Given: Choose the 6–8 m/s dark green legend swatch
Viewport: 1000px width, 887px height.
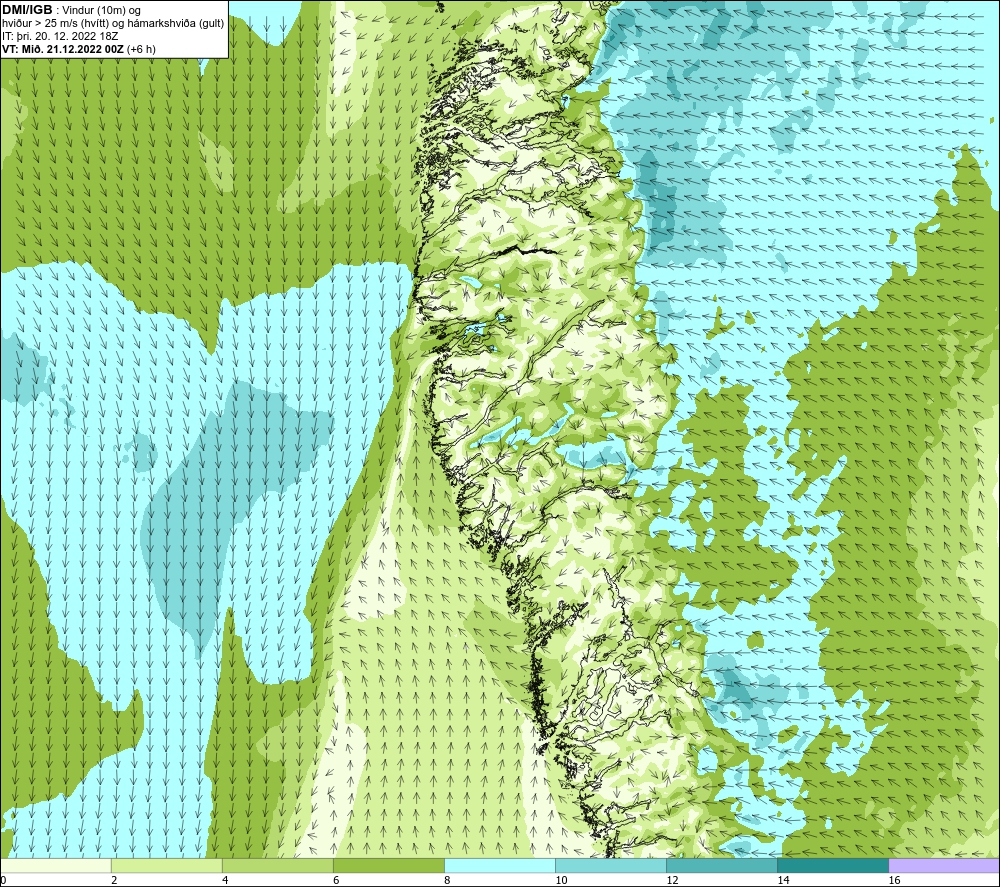Looking at the screenshot, I should point(389,865).
